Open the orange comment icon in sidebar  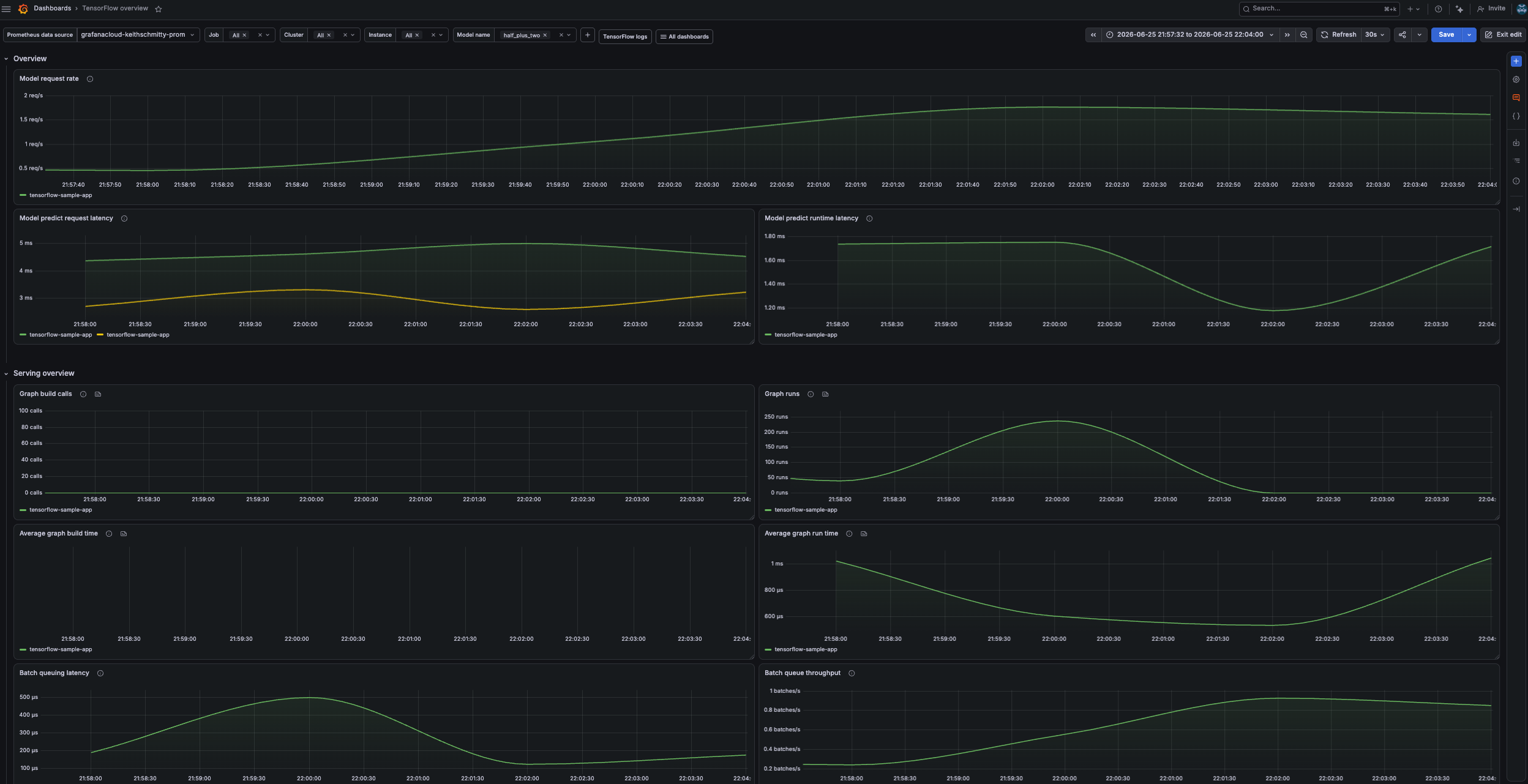pos(1516,98)
